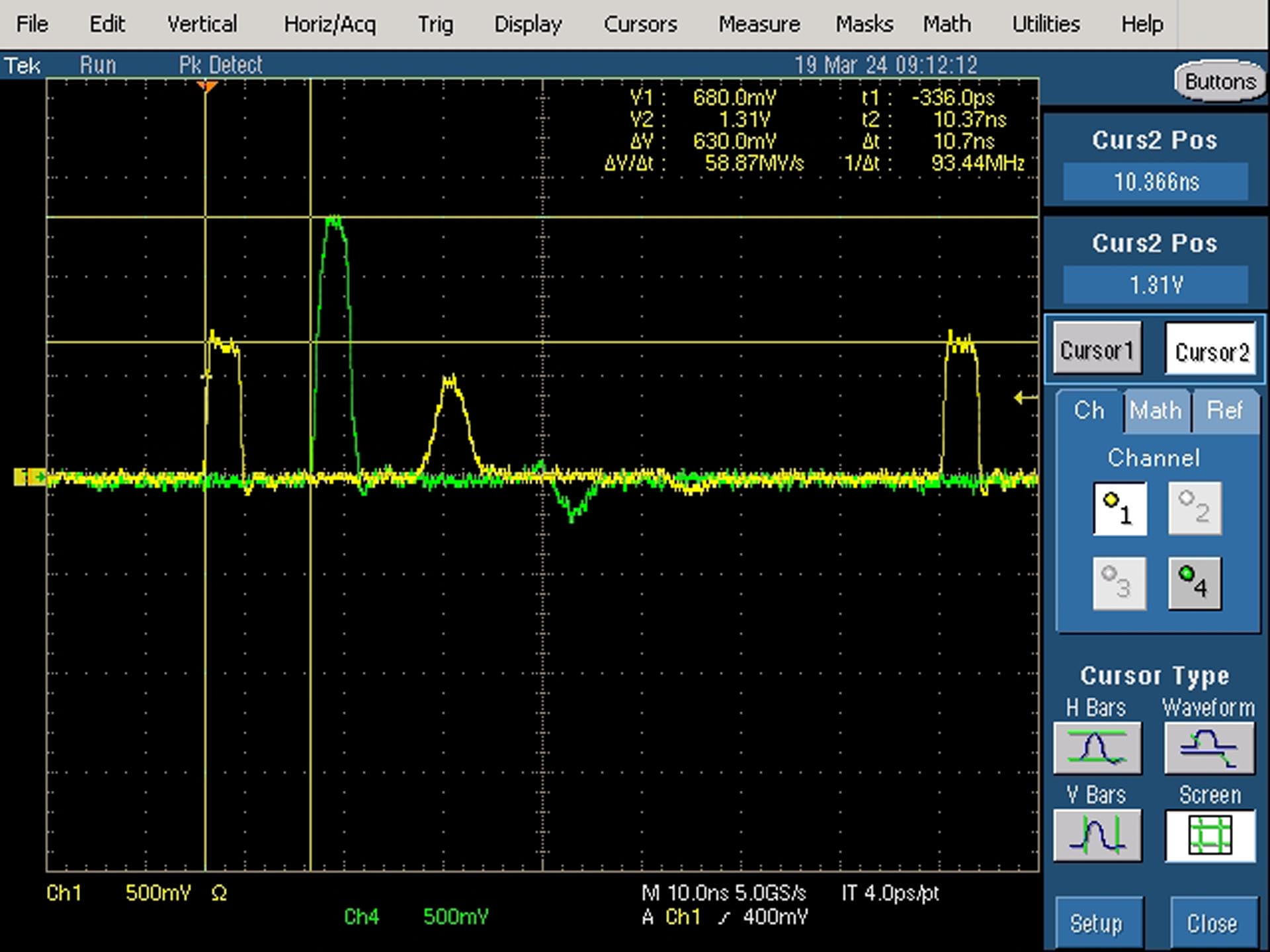The height and width of the screenshot is (952, 1270).
Task: Select the V Bars cursor type icon
Action: point(1097,835)
